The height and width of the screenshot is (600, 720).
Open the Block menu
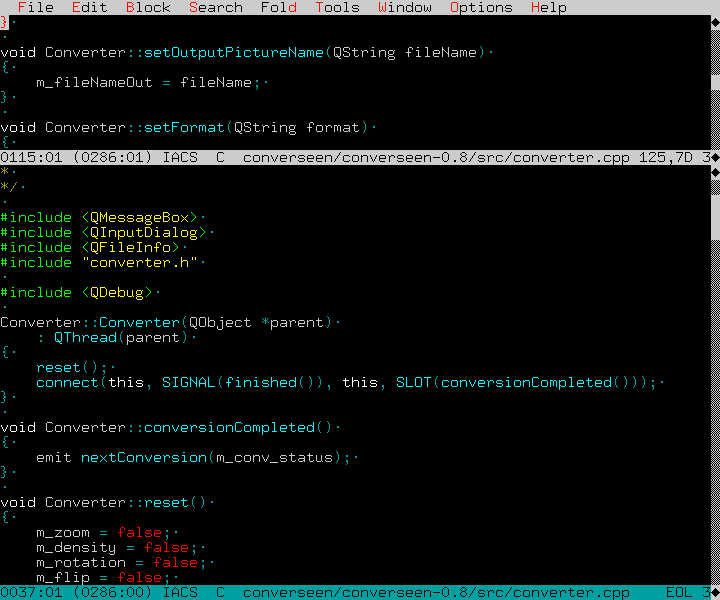[x=148, y=7]
